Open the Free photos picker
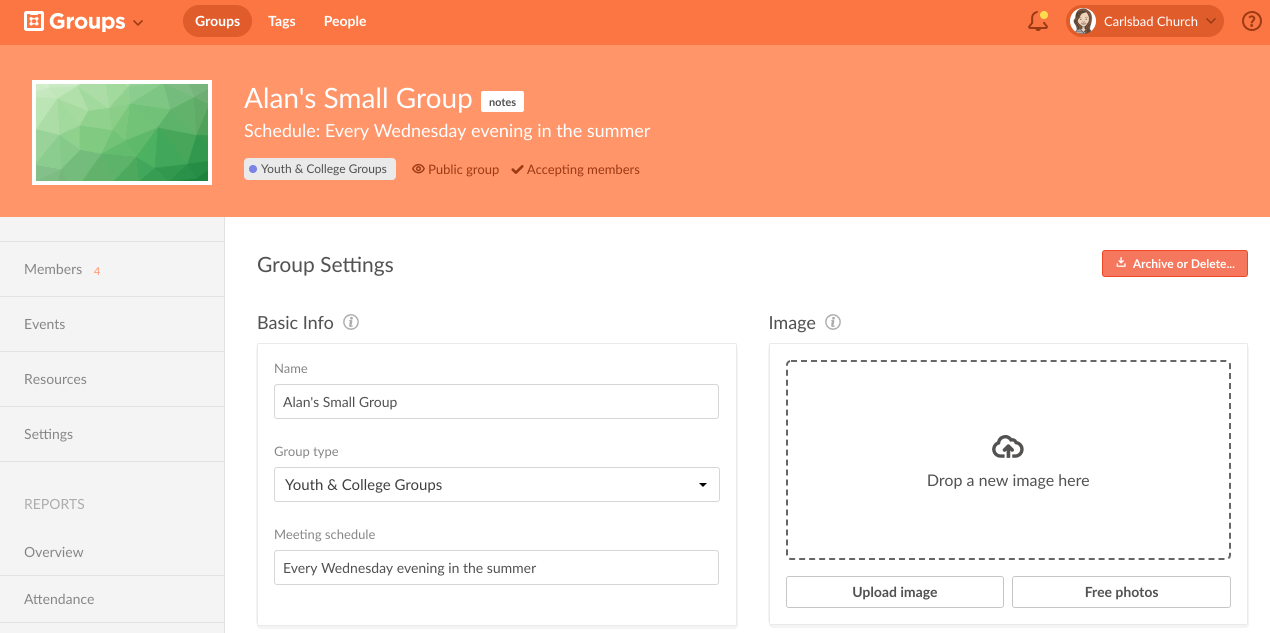 (x=1121, y=592)
